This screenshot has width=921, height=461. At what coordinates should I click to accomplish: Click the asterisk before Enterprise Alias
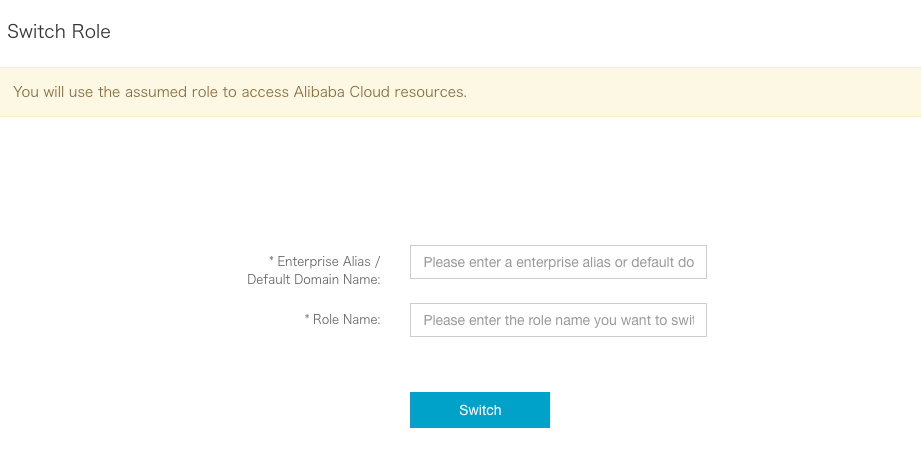click(271, 262)
